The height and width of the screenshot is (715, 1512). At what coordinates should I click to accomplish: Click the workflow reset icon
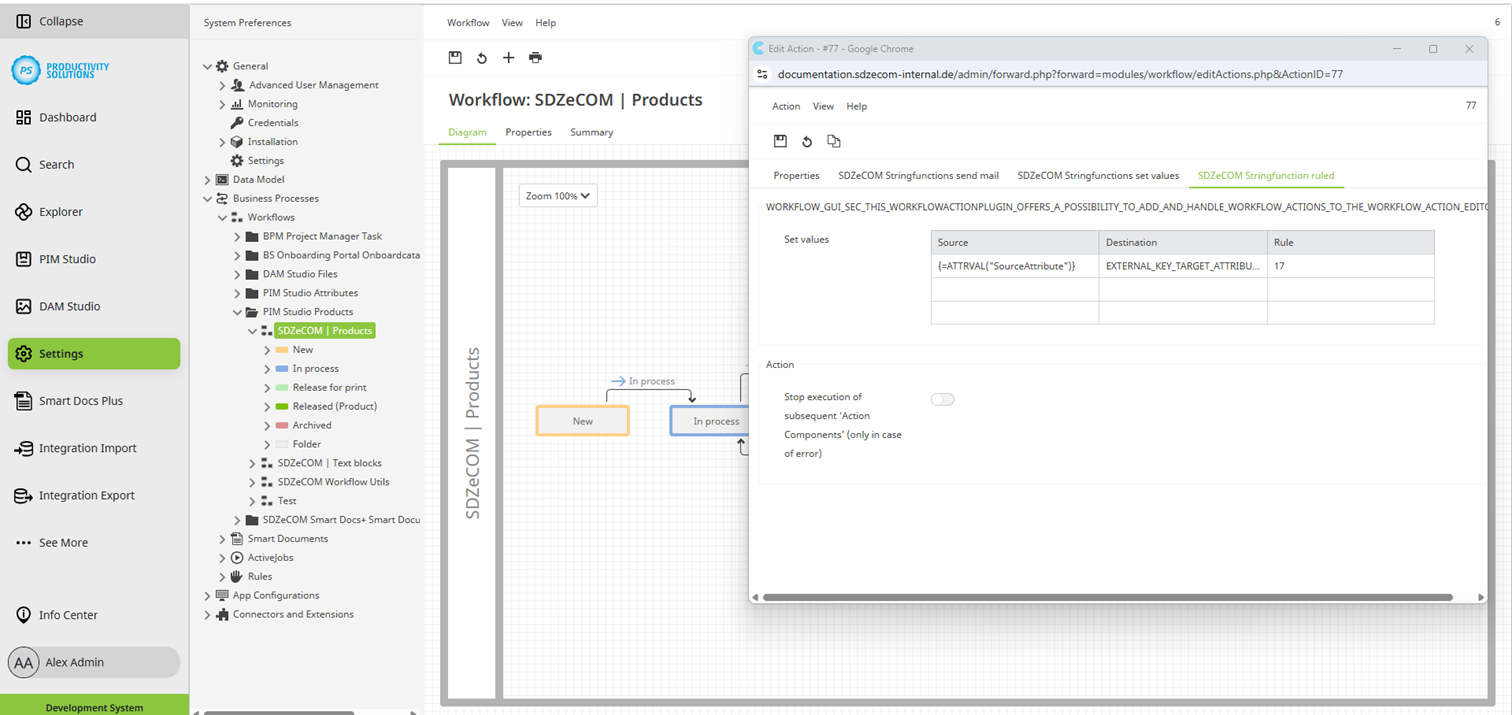tap(482, 58)
